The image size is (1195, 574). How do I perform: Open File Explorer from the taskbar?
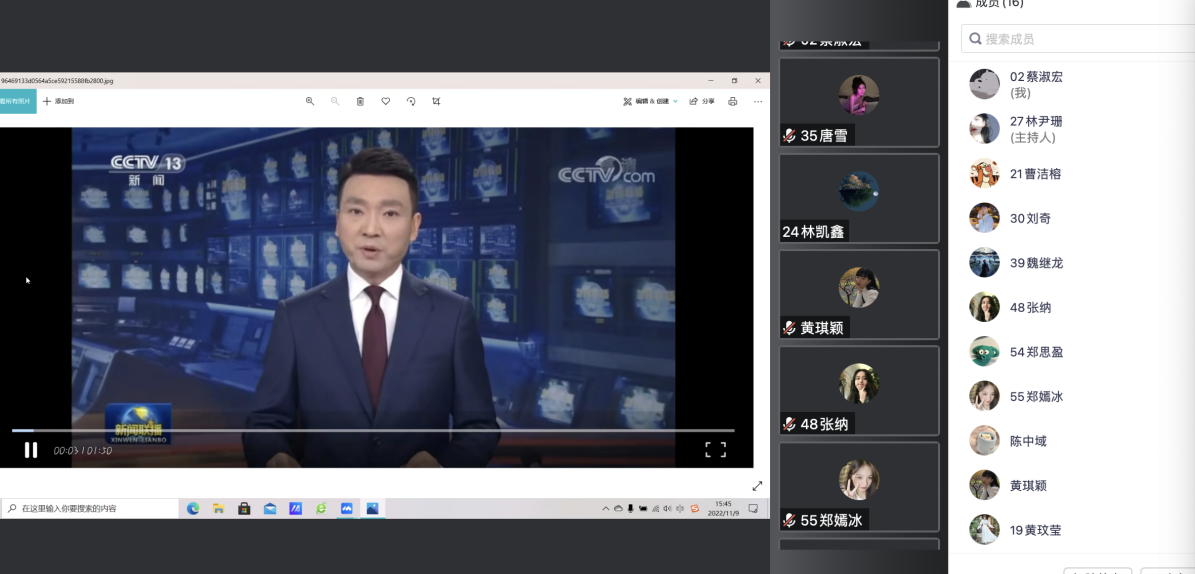tap(218, 508)
